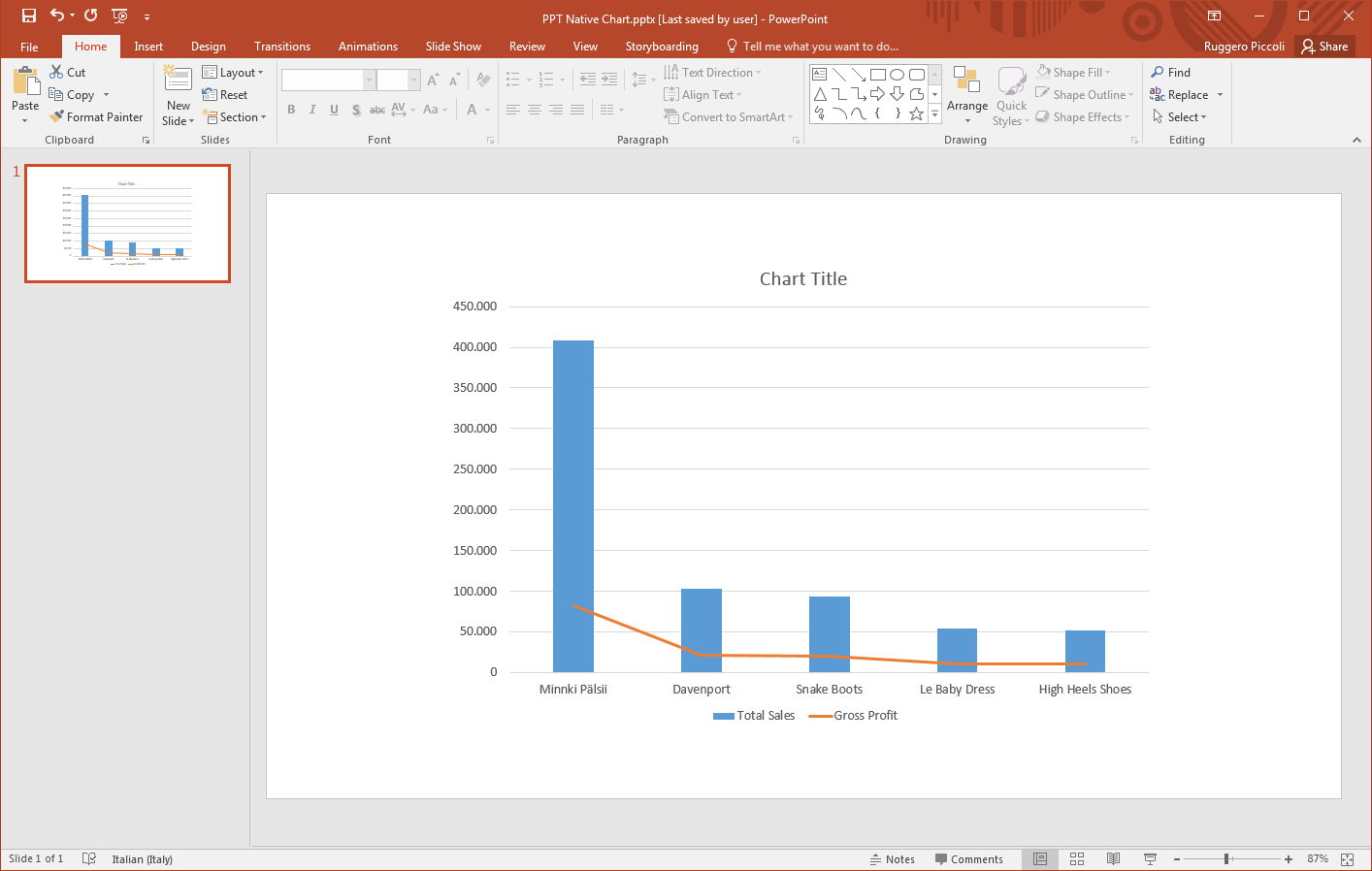Save the presentation with the floppy disk icon

pyautogui.click(x=29, y=16)
